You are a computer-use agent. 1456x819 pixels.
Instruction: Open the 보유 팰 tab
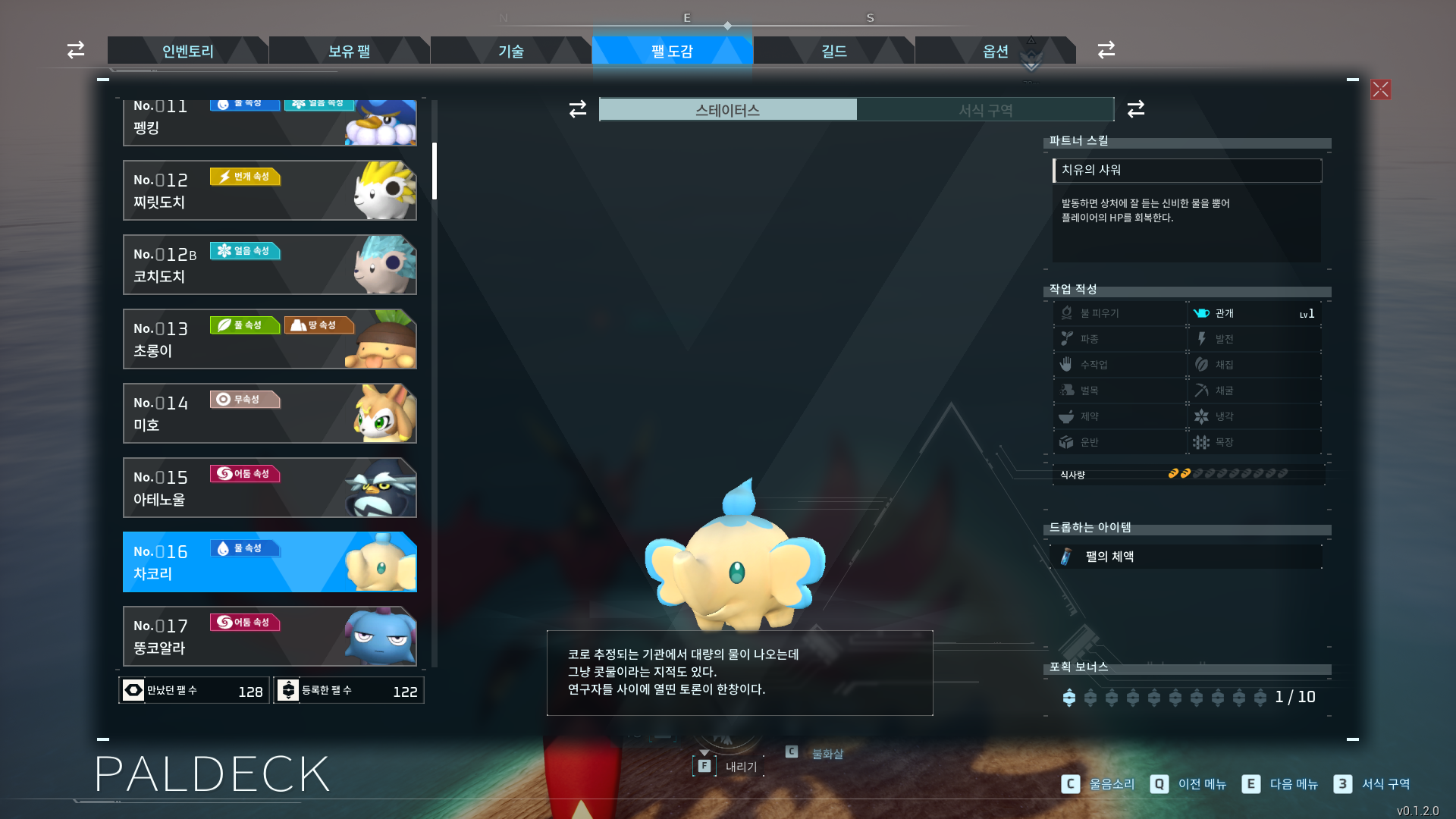[349, 51]
